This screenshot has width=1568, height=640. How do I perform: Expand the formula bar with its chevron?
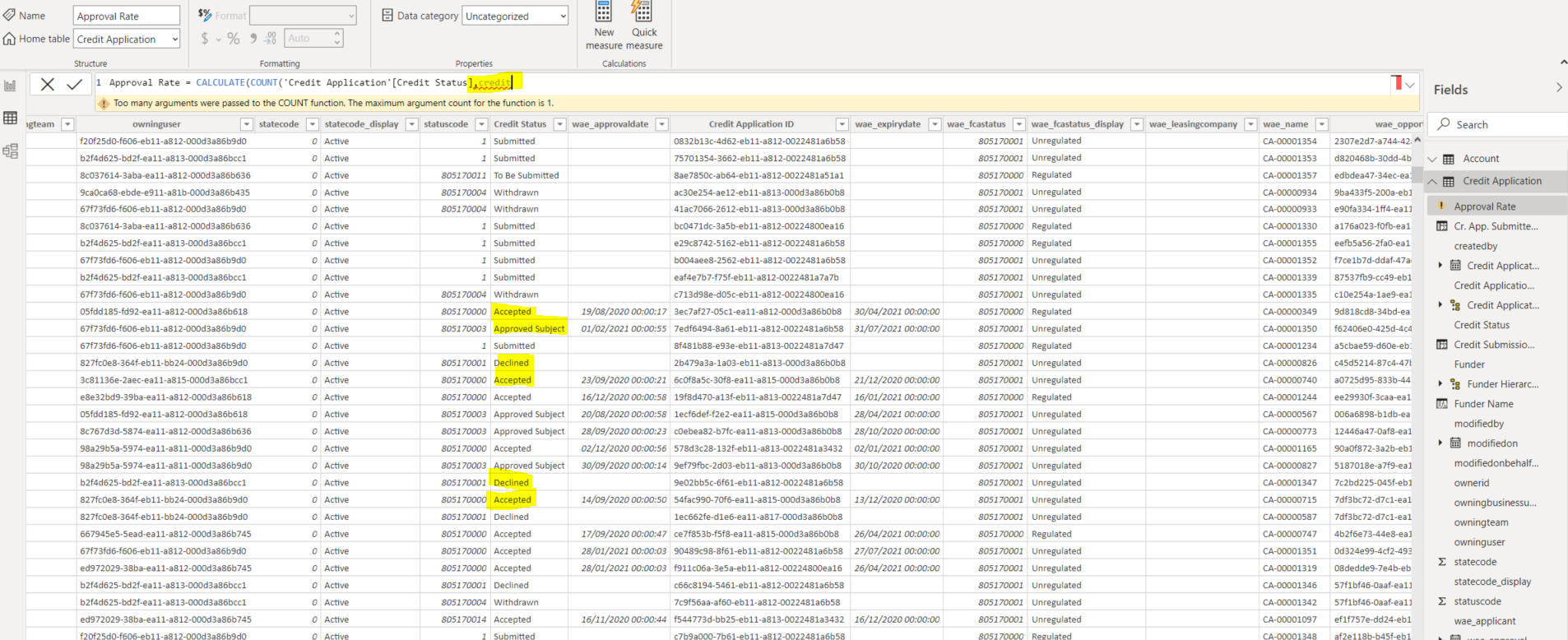pyautogui.click(x=1410, y=85)
